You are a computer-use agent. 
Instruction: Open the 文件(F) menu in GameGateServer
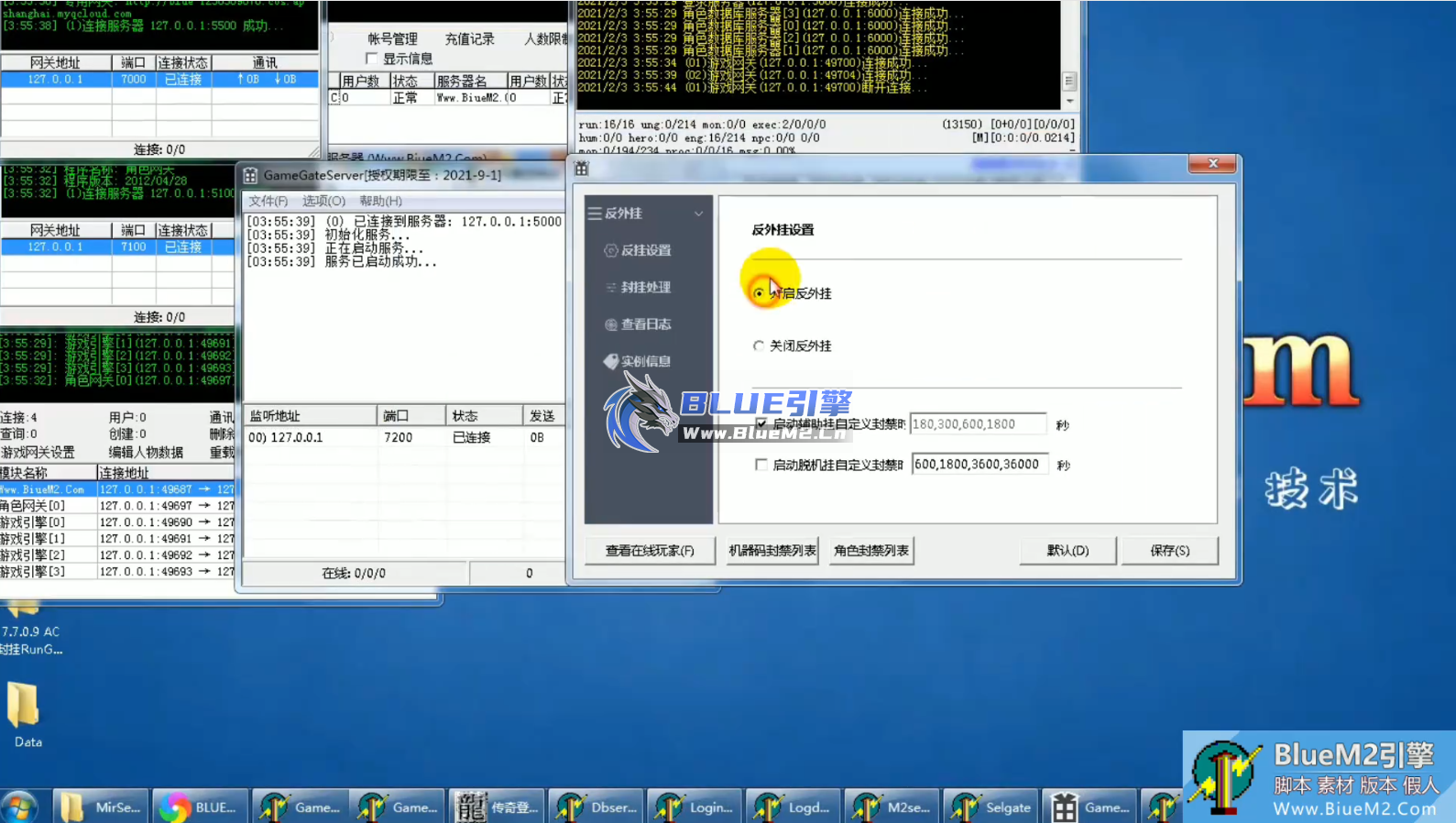268,201
